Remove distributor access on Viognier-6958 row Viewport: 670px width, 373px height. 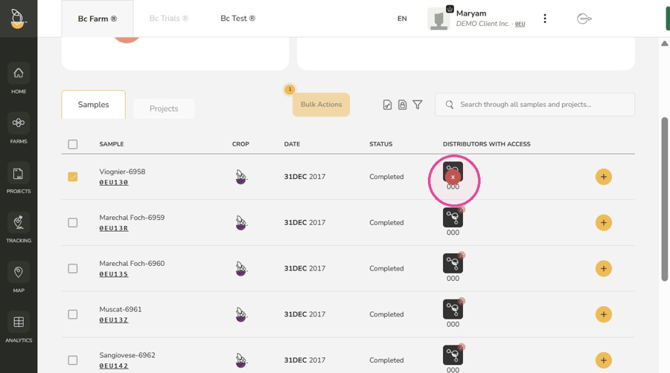point(453,177)
